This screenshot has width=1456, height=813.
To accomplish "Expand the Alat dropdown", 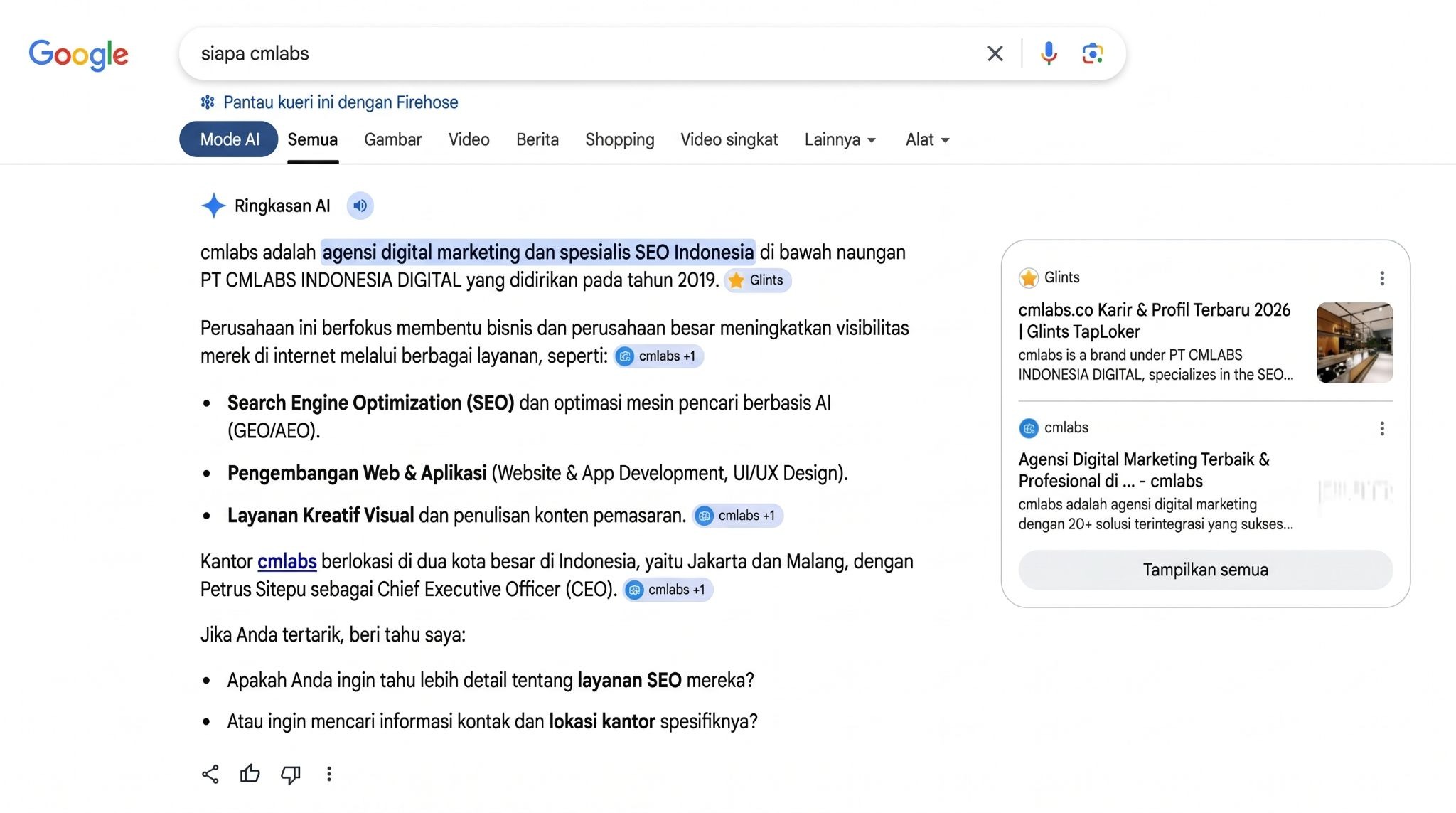I will [927, 139].
